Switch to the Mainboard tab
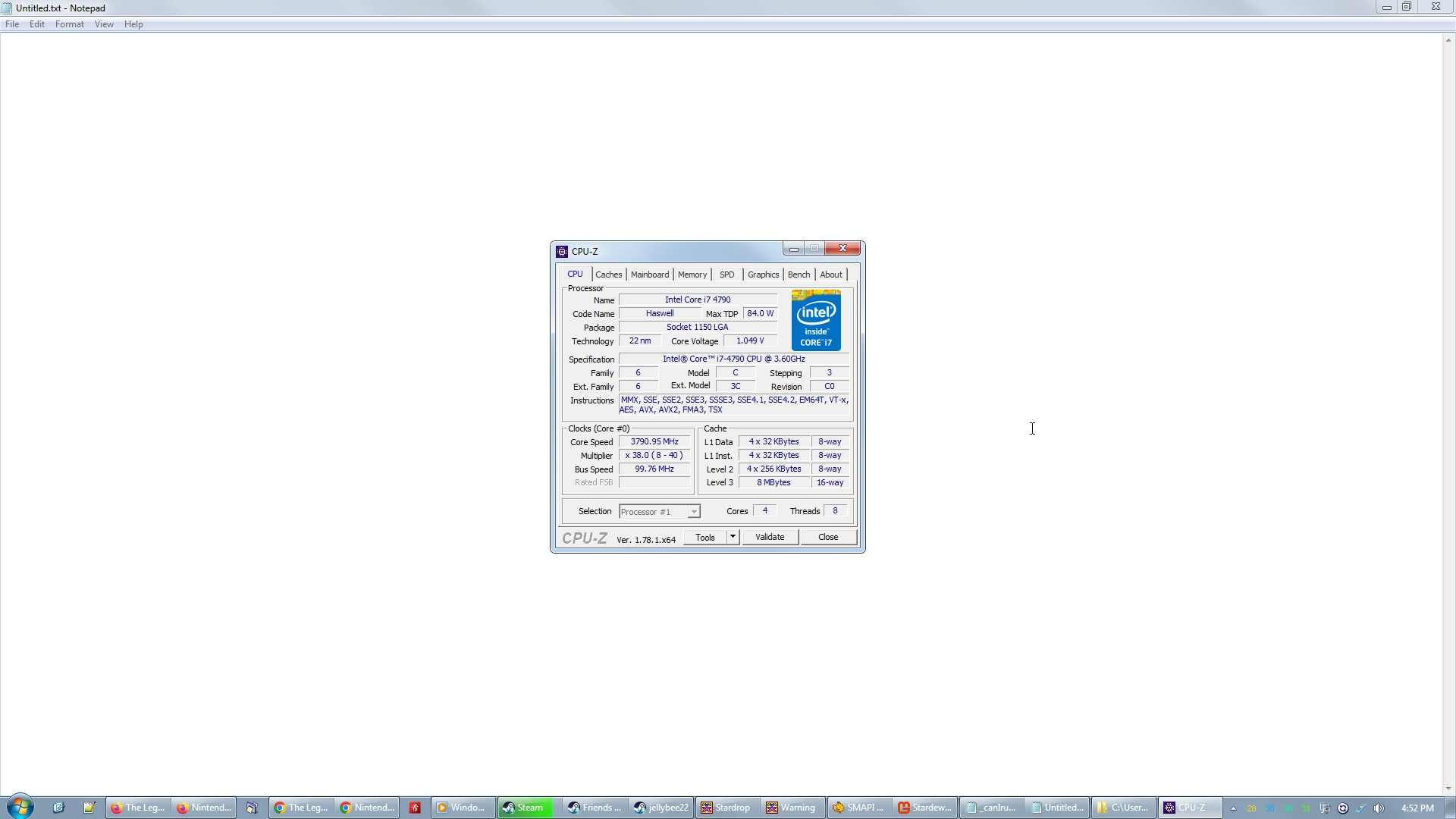The image size is (1456, 819). 650,275
